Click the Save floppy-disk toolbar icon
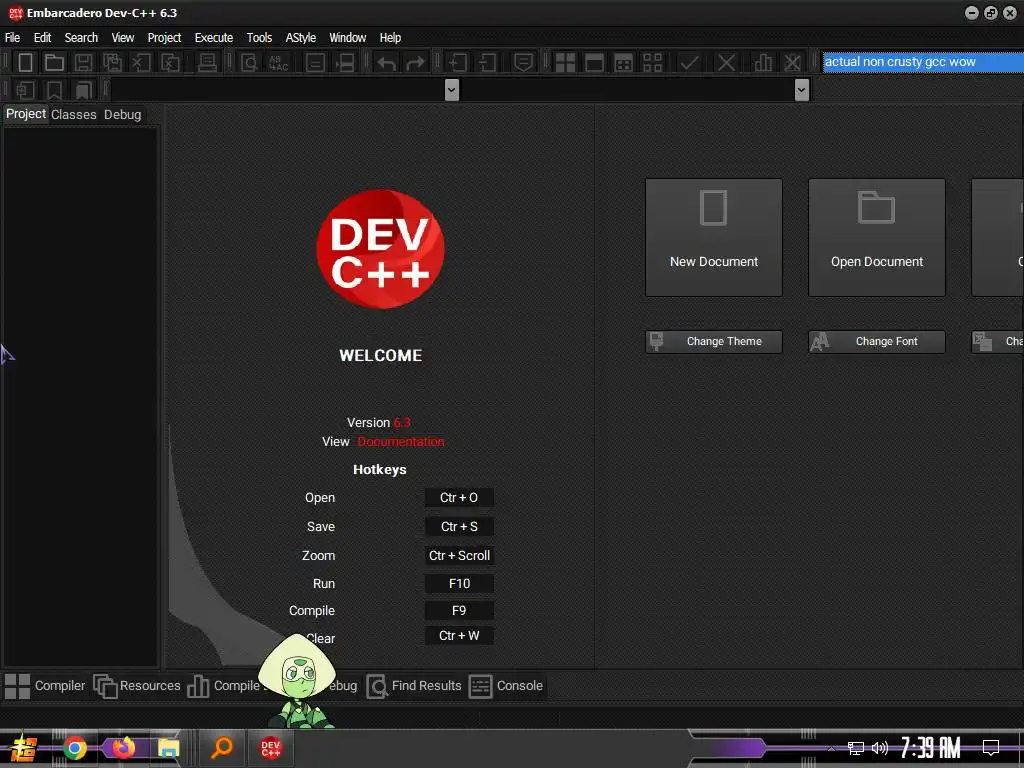 [83, 63]
